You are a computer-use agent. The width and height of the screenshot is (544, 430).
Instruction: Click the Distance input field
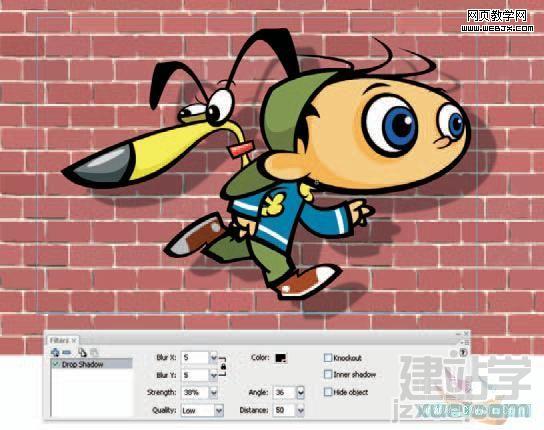(284, 410)
